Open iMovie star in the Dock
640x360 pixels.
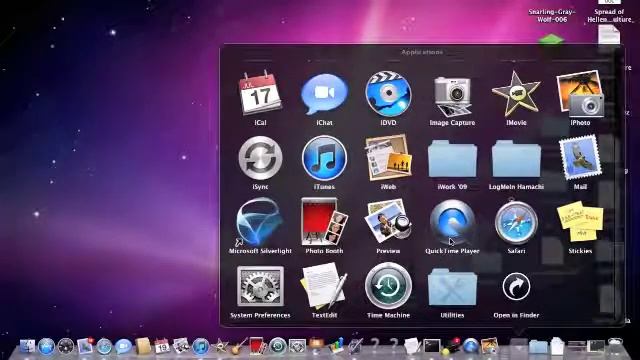[220, 346]
